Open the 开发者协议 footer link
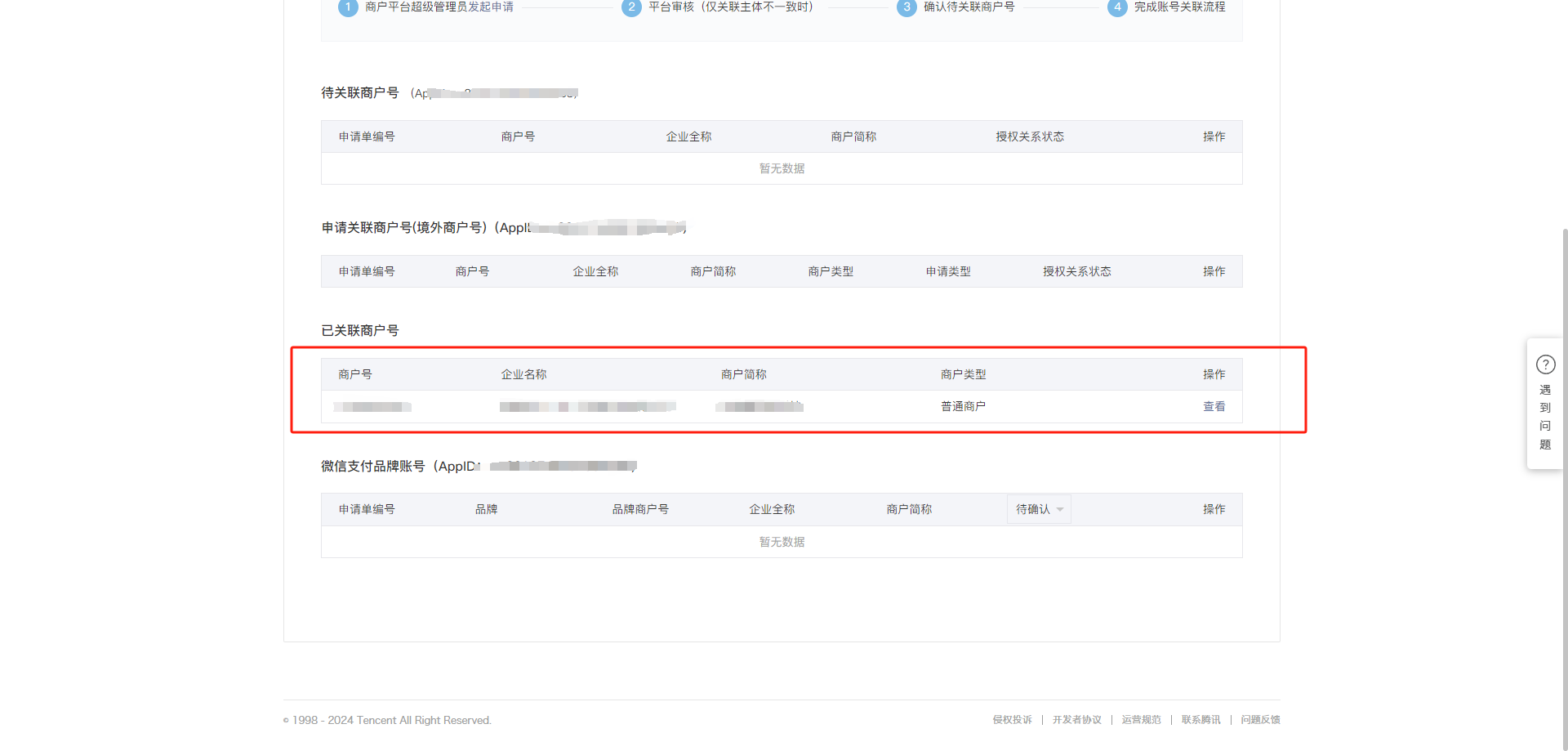The width and height of the screenshot is (1568, 751). tap(1076, 720)
